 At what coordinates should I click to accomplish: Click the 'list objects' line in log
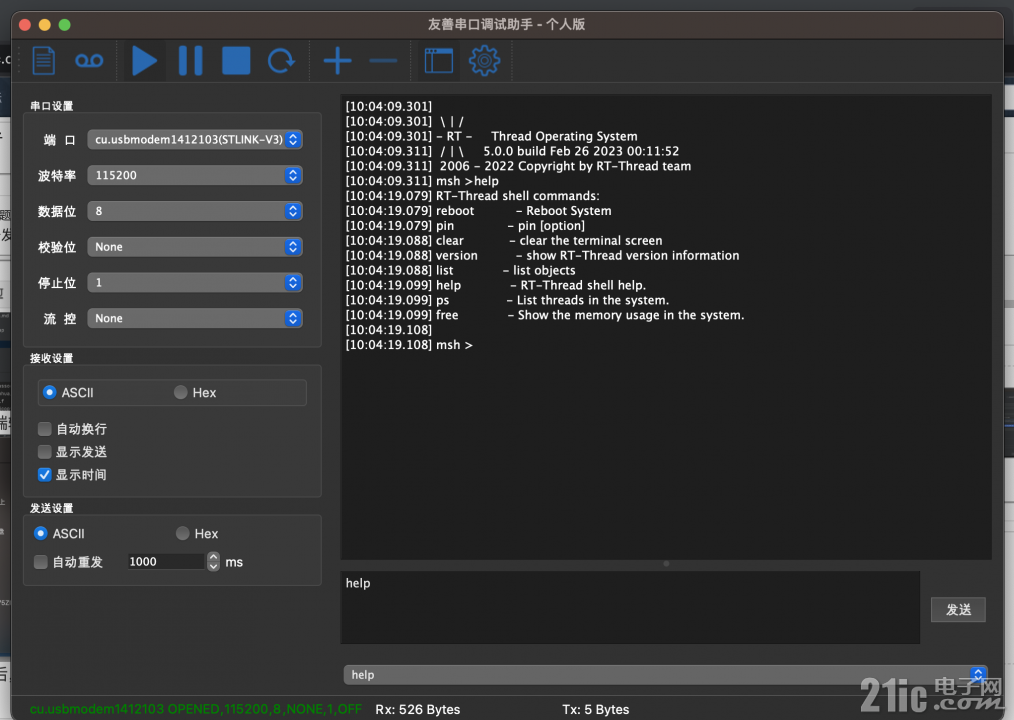click(x=460, y=270)
